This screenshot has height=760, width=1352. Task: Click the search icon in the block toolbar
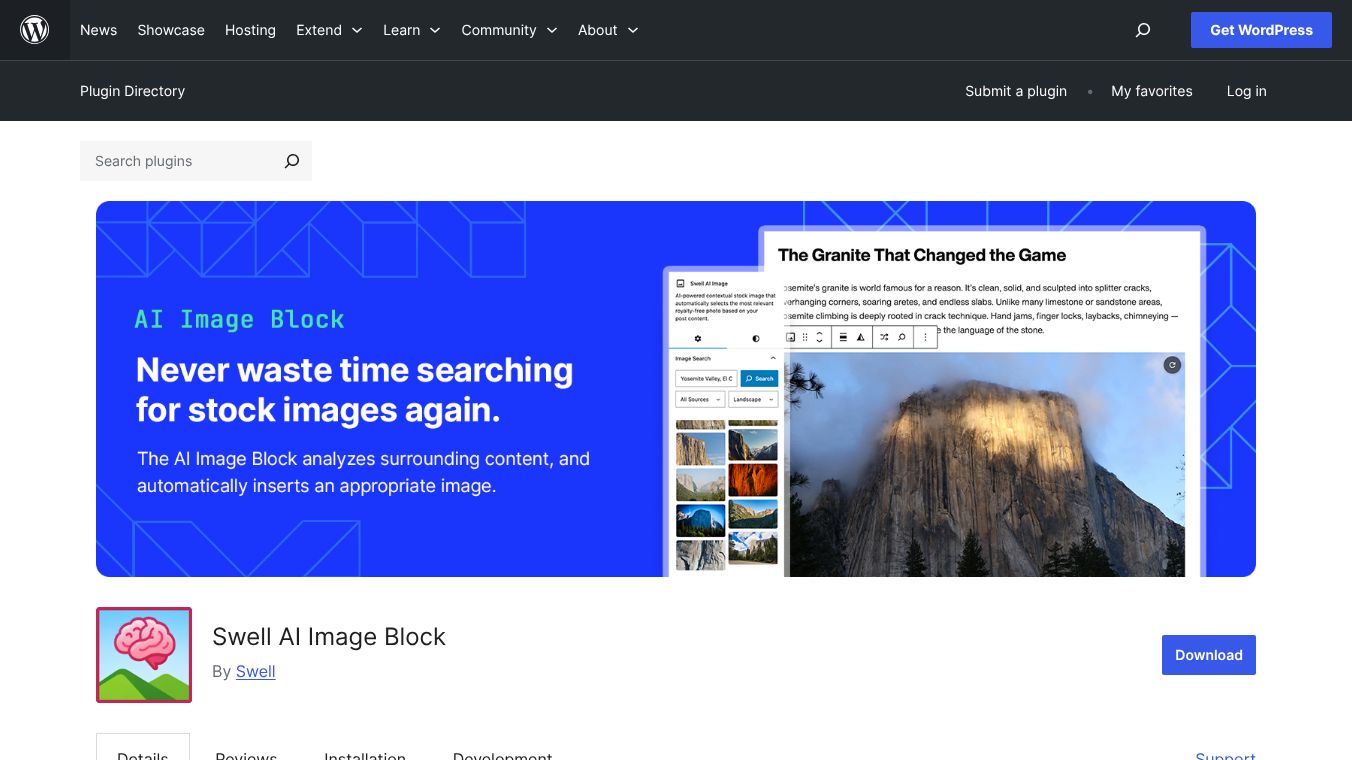[901, 338]
